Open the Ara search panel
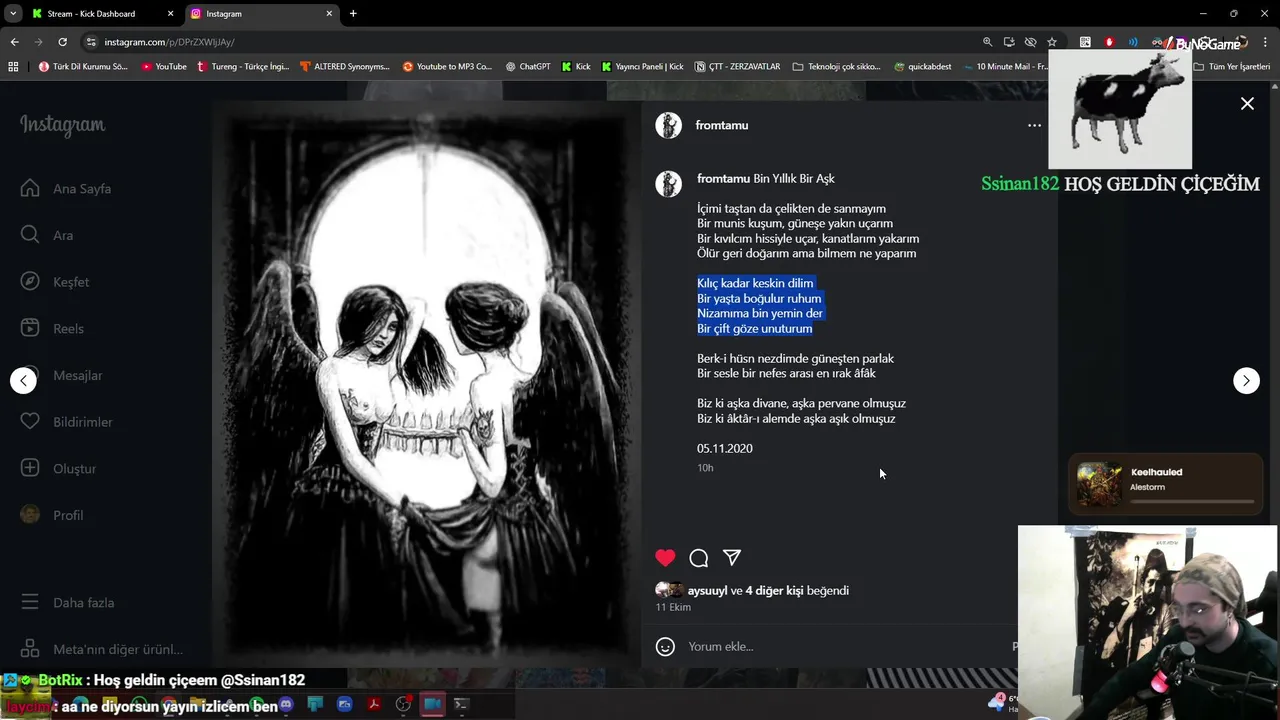 pyautogui.click(x=47, y=235)
